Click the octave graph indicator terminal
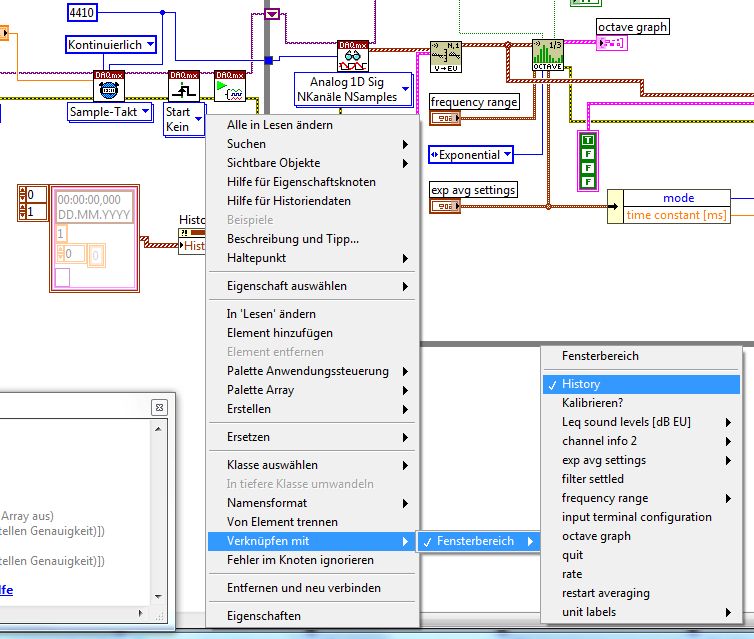The image size is (754, 639). 612,43
